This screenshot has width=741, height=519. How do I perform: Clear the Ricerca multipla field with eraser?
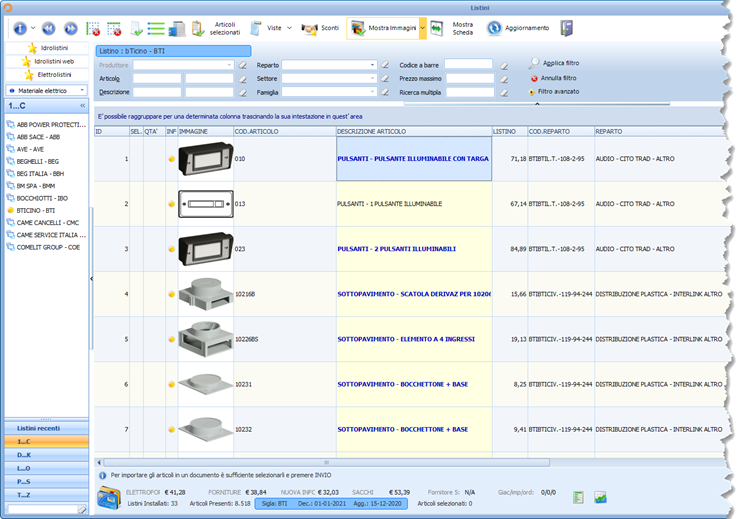(x=504, y=93)
